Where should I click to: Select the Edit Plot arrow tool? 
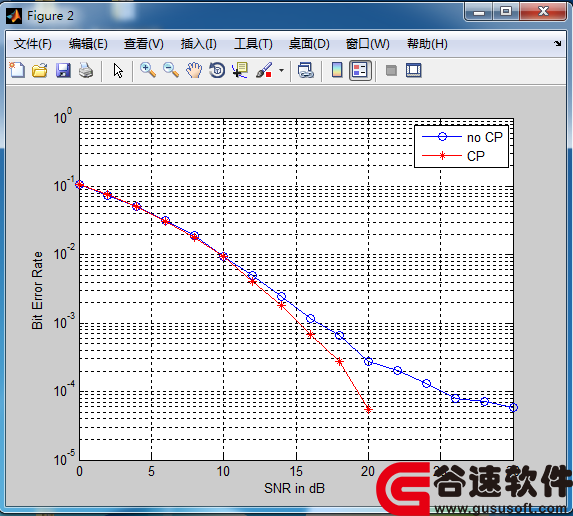click(x=118, y=71)
